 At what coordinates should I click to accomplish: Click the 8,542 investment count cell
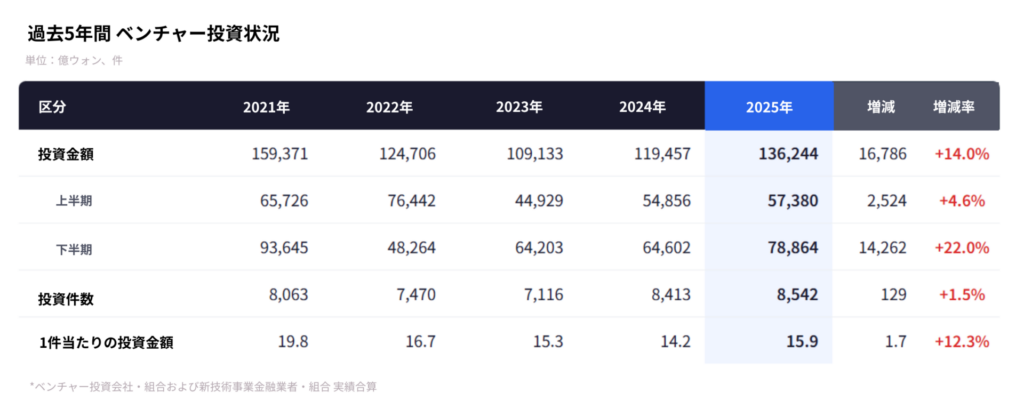pos(797,295)
